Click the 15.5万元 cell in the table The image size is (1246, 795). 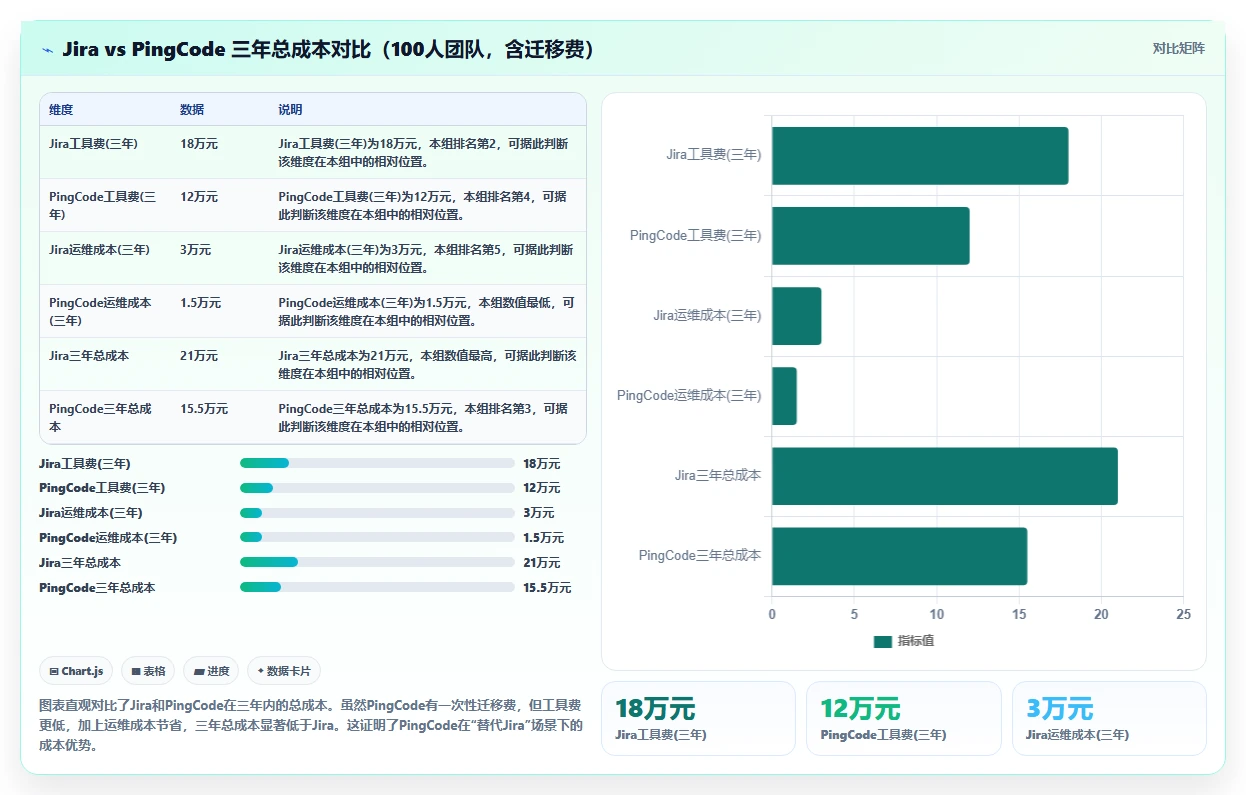[x=204, y=409]
